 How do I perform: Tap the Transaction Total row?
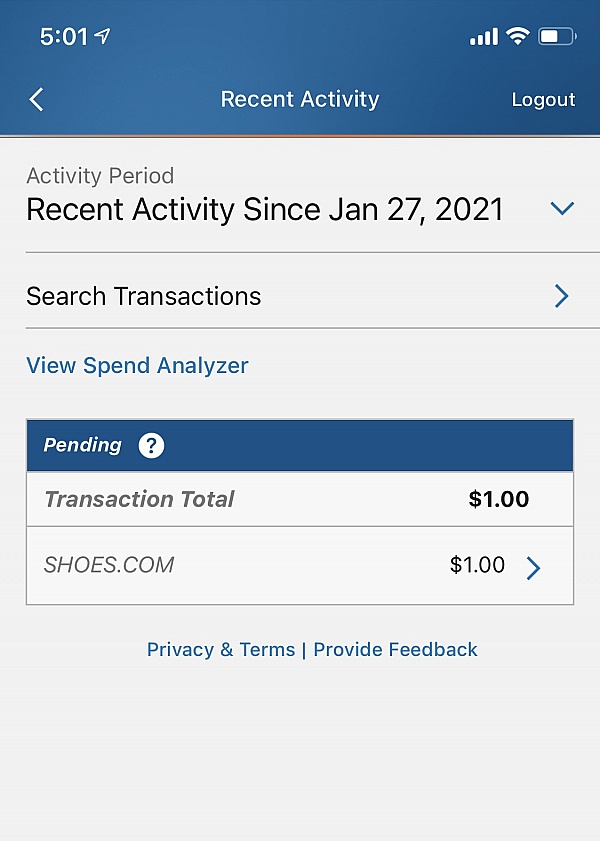pyautogui.click(x=139, y=499)
